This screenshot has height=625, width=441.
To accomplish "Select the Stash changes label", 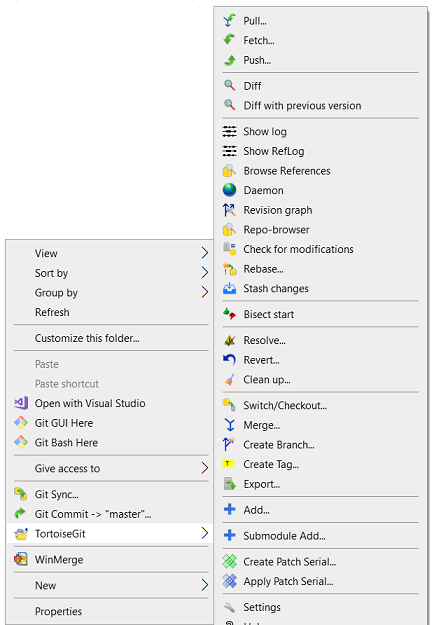I will click(x=276, y=288).
